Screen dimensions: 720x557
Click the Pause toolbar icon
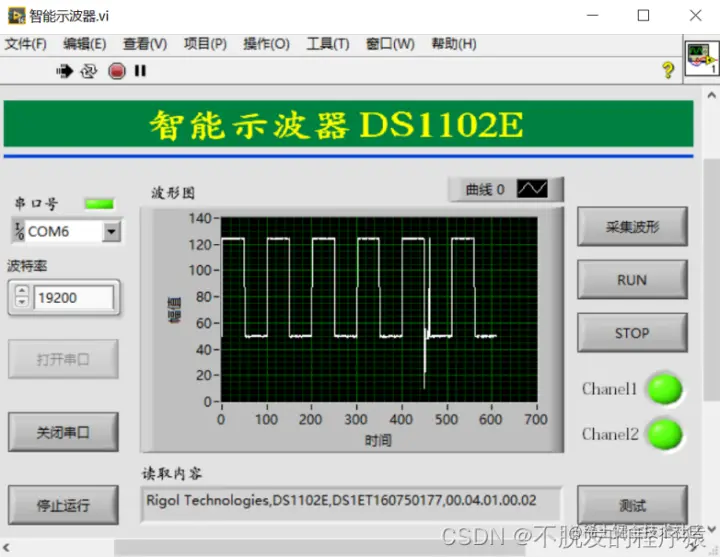[x=140, y=71]
